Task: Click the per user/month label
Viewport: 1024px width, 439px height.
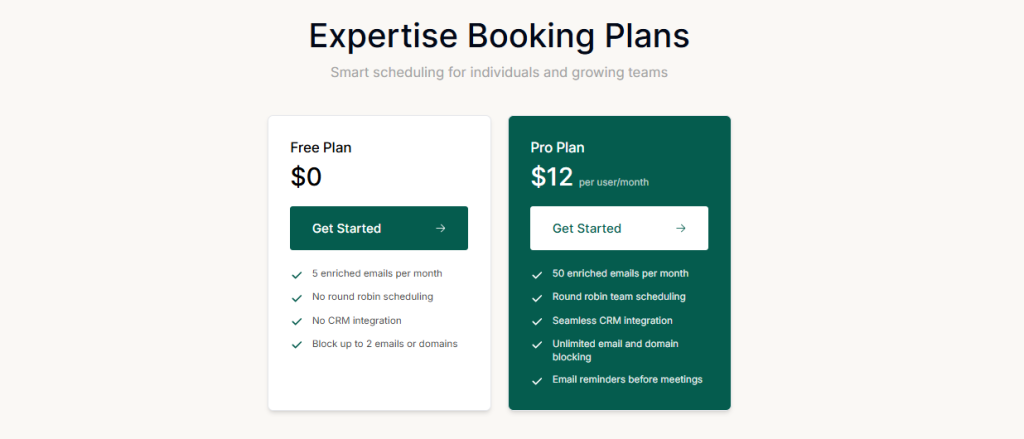Action: (614, 182)
